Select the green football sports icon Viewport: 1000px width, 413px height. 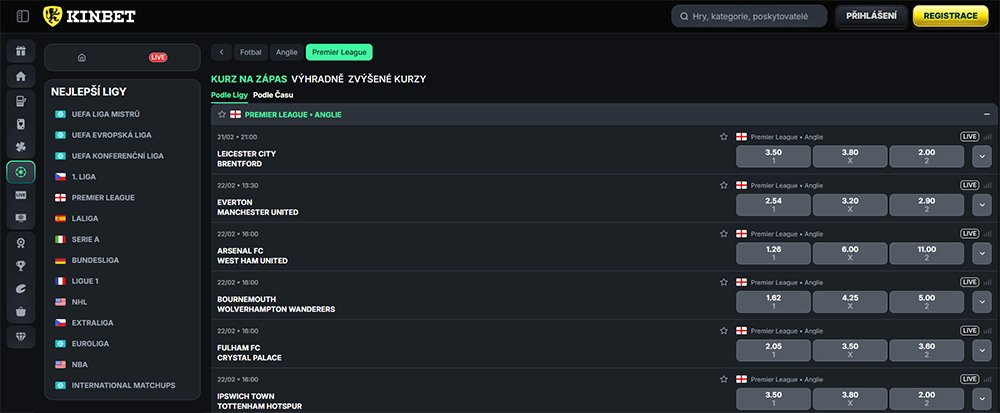tap(21, 173)
